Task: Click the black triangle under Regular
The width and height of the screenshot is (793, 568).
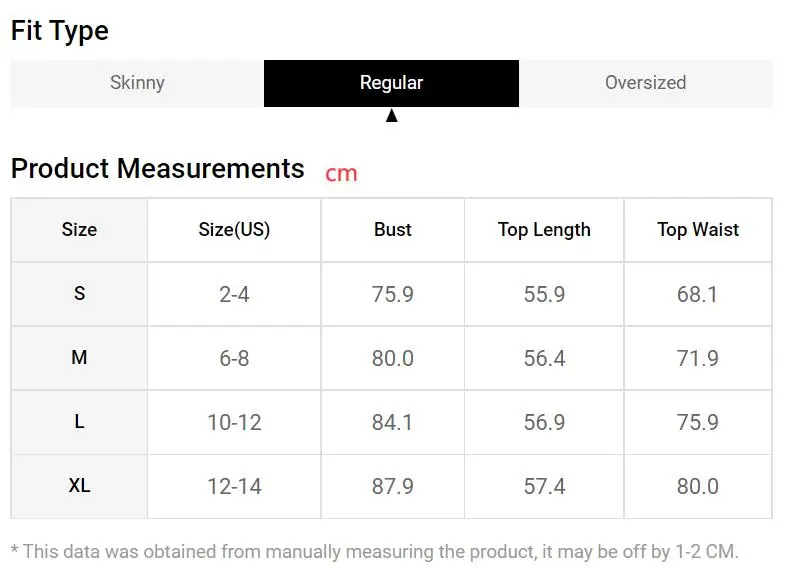Action: pyautogui.click(x=391, y=116)
